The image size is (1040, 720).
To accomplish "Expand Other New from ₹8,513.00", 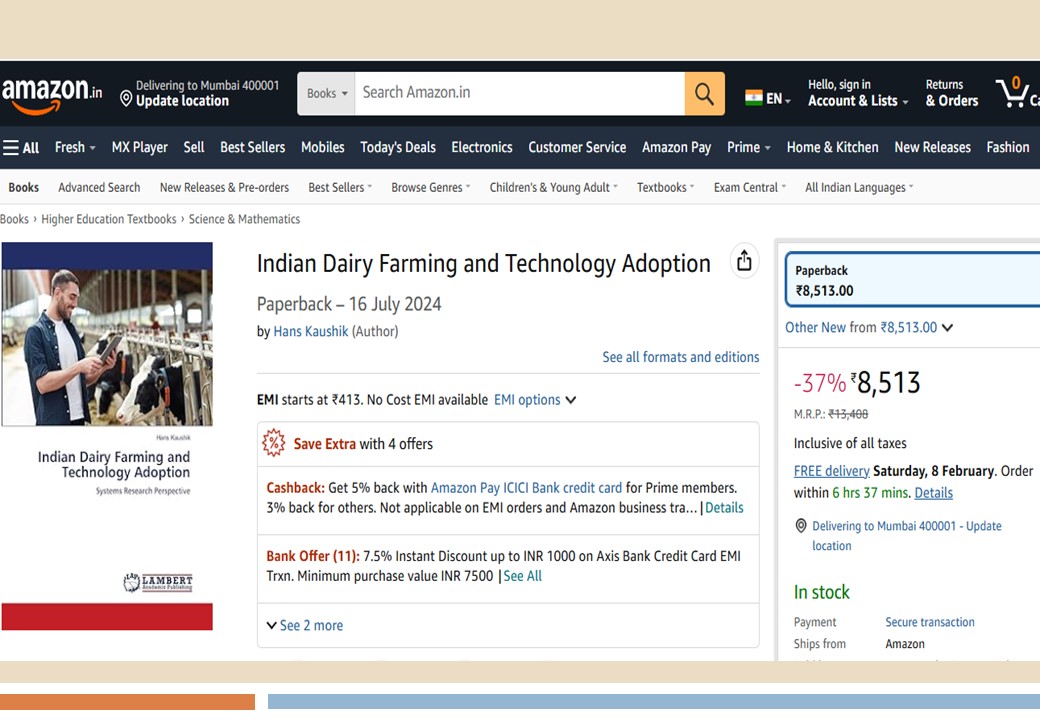I will (x=869, y=328).
